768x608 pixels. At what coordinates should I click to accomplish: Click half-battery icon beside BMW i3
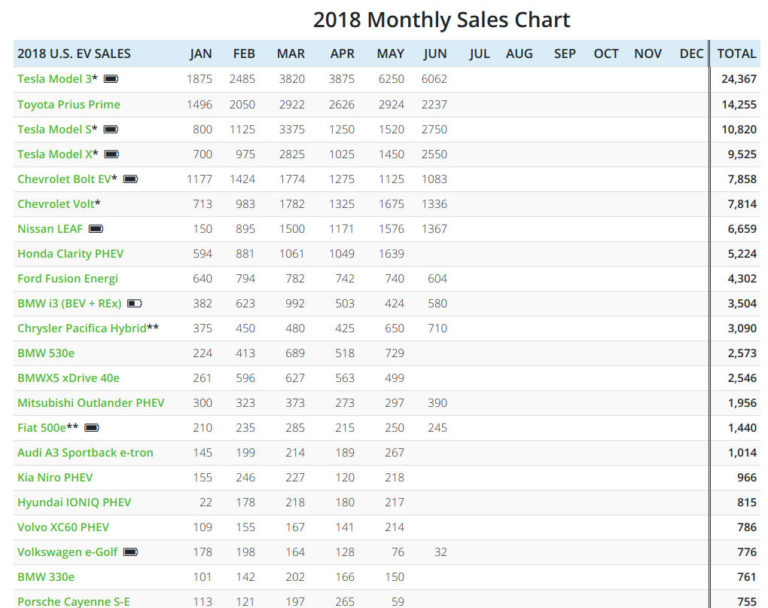click(x=135, y=304)
